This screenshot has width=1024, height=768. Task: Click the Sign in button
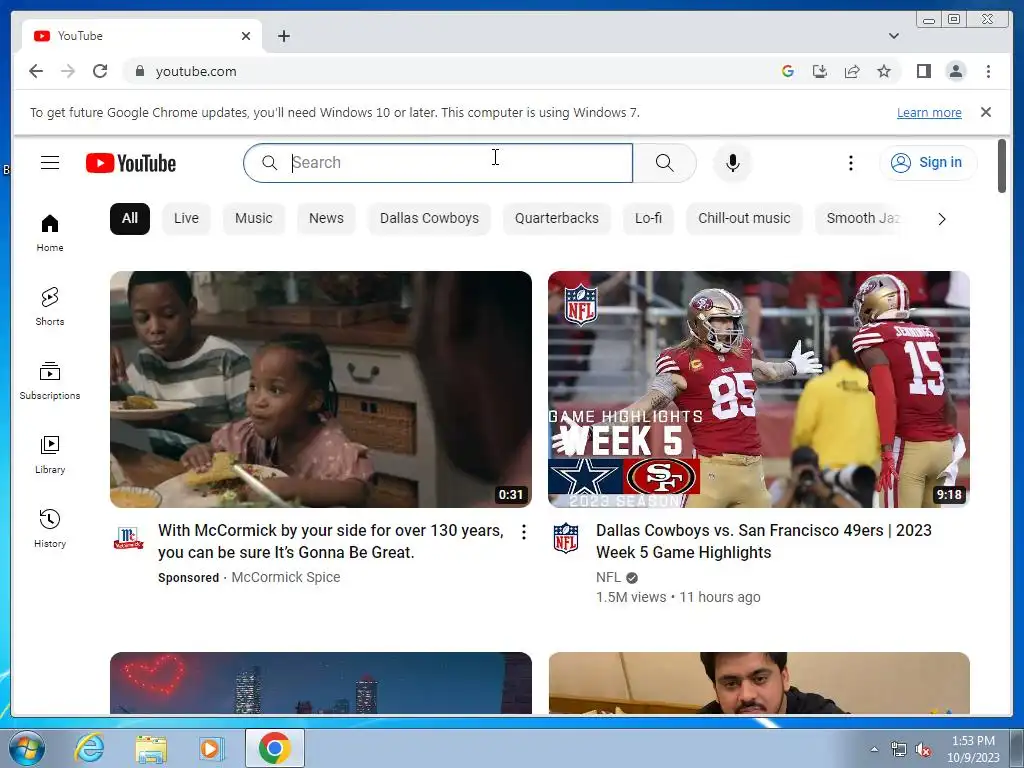(x=928, y=163)
